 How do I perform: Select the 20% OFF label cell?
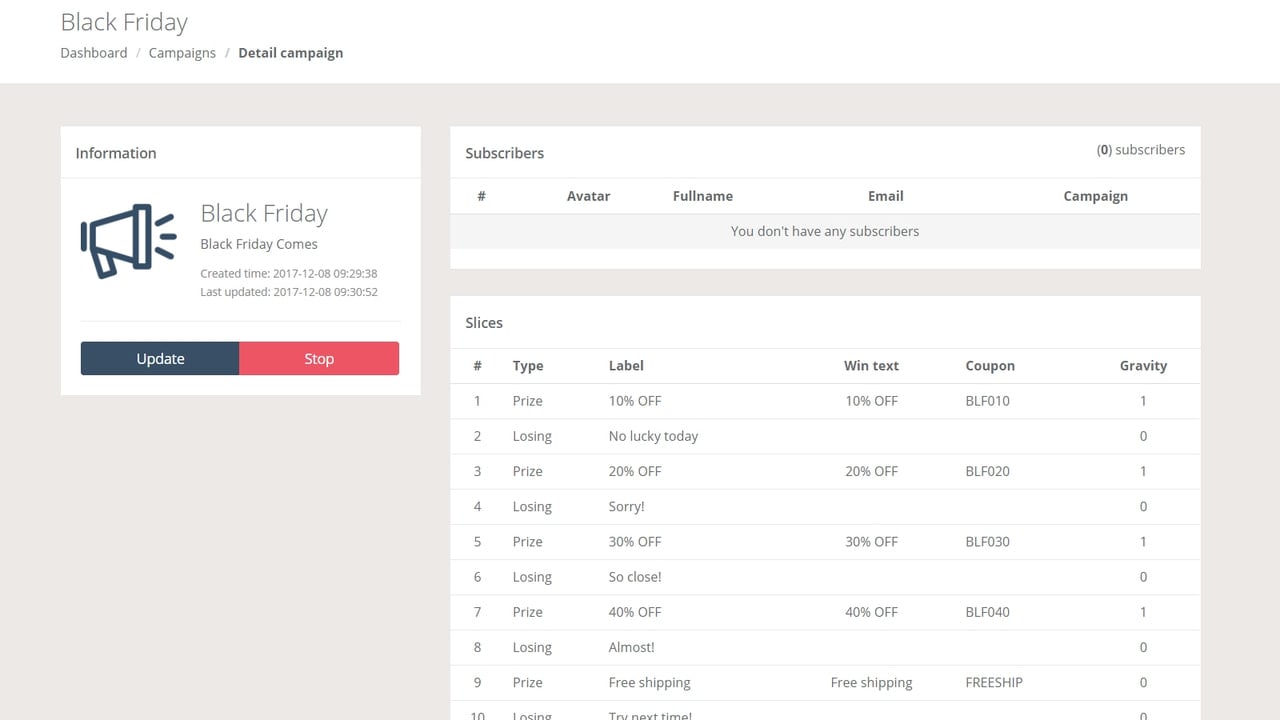point(635,471)
